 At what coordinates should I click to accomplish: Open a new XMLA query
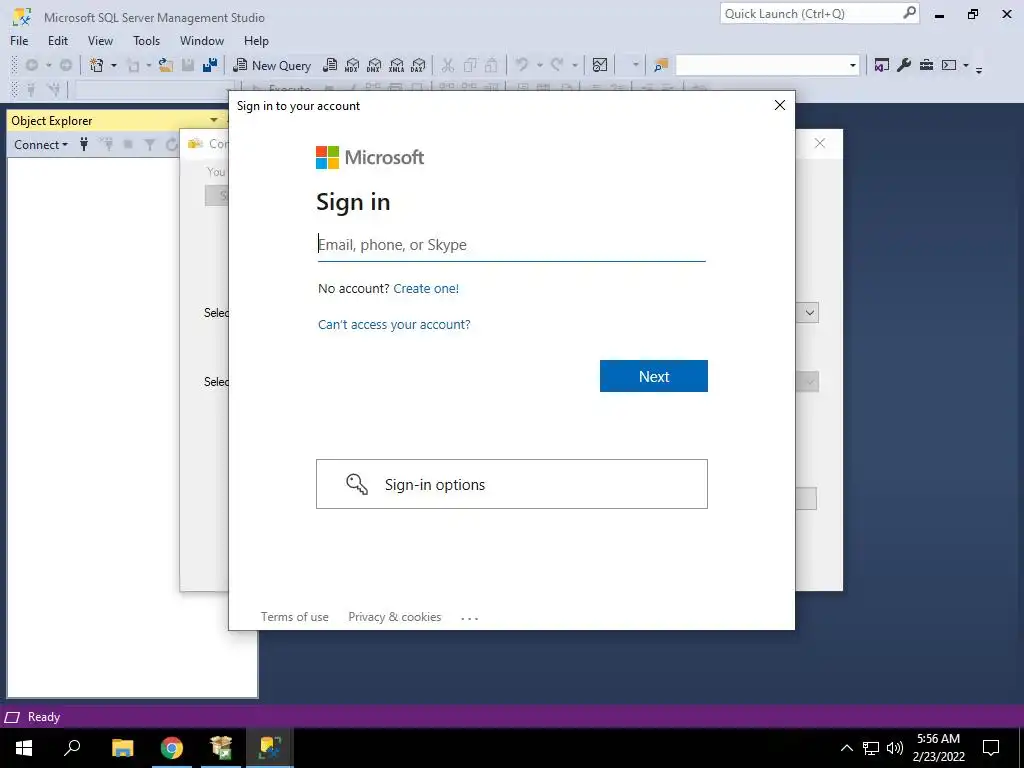(x=396, y=65)
